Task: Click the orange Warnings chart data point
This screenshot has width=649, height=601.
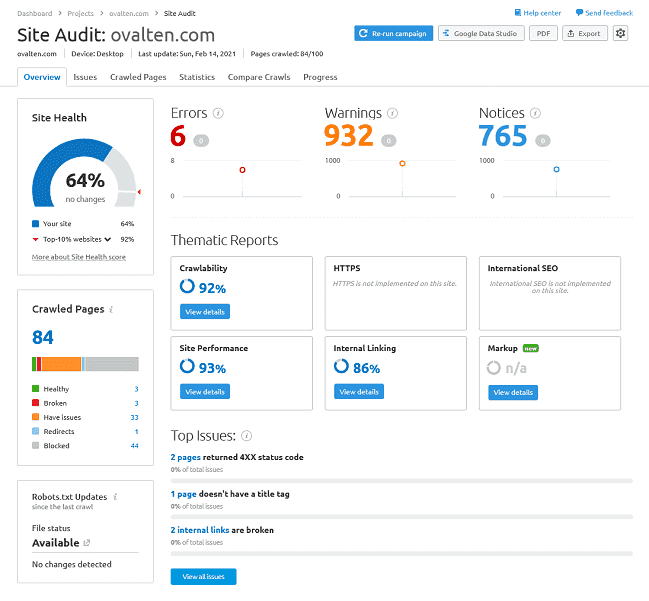Action: (x=402, y=163)
